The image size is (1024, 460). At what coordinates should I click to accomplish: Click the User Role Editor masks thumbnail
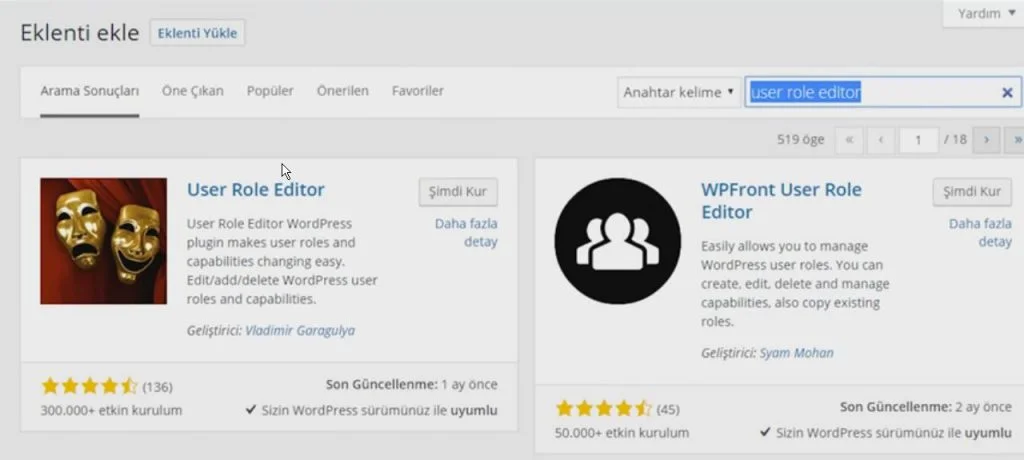(x=103, y=241)
